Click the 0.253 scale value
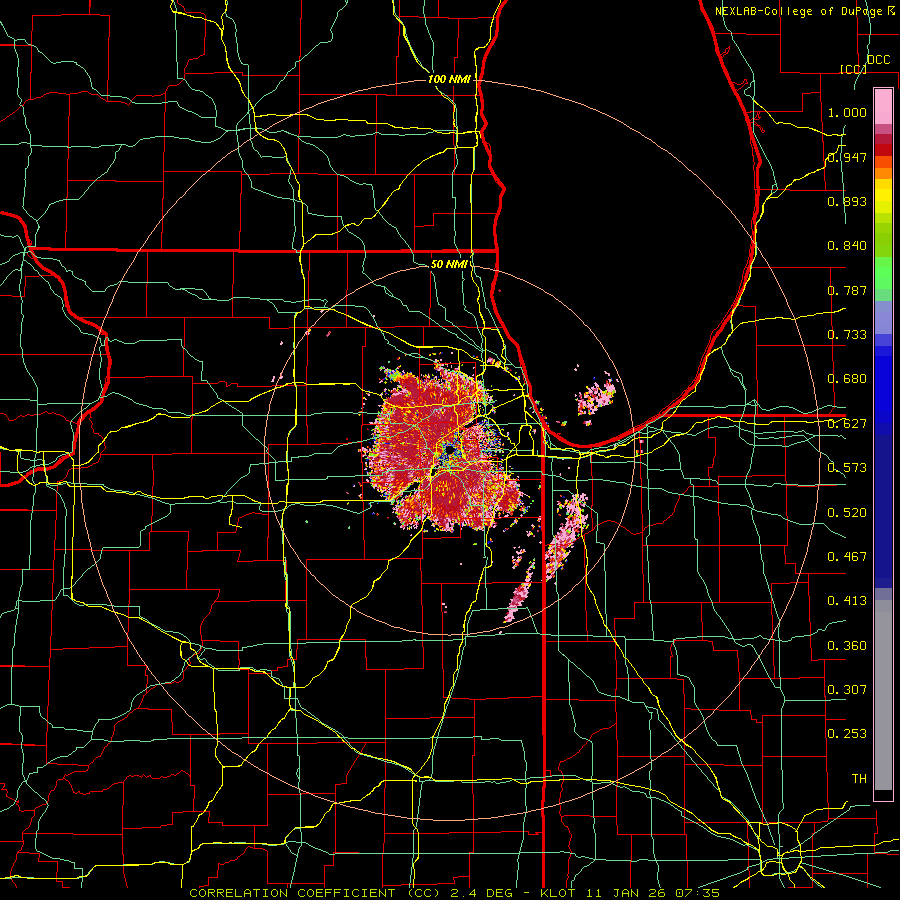Screen dimensions: 900x900 pyautogui.click(x=847, y=734)
